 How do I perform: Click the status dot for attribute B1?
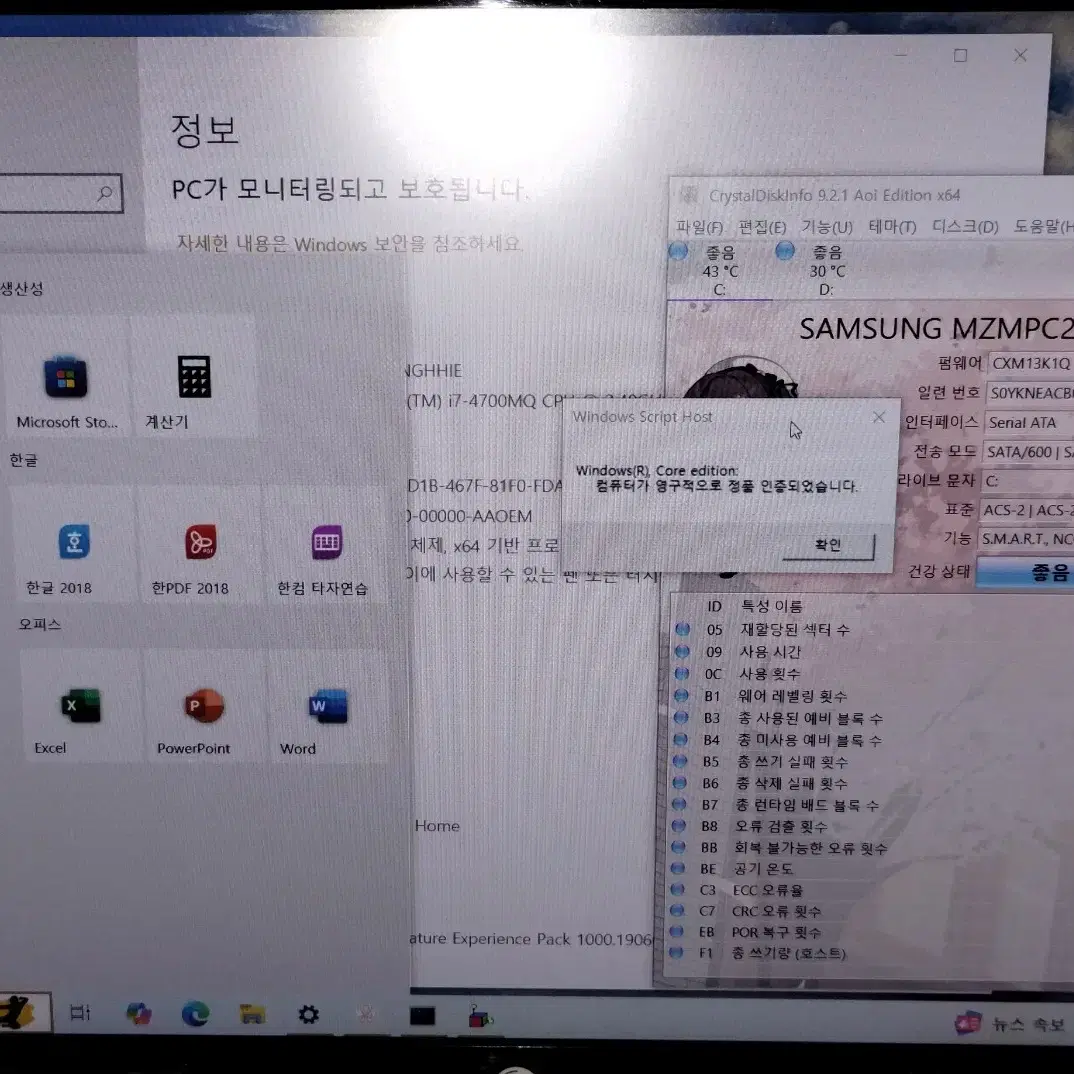click(x=681, y=695)
